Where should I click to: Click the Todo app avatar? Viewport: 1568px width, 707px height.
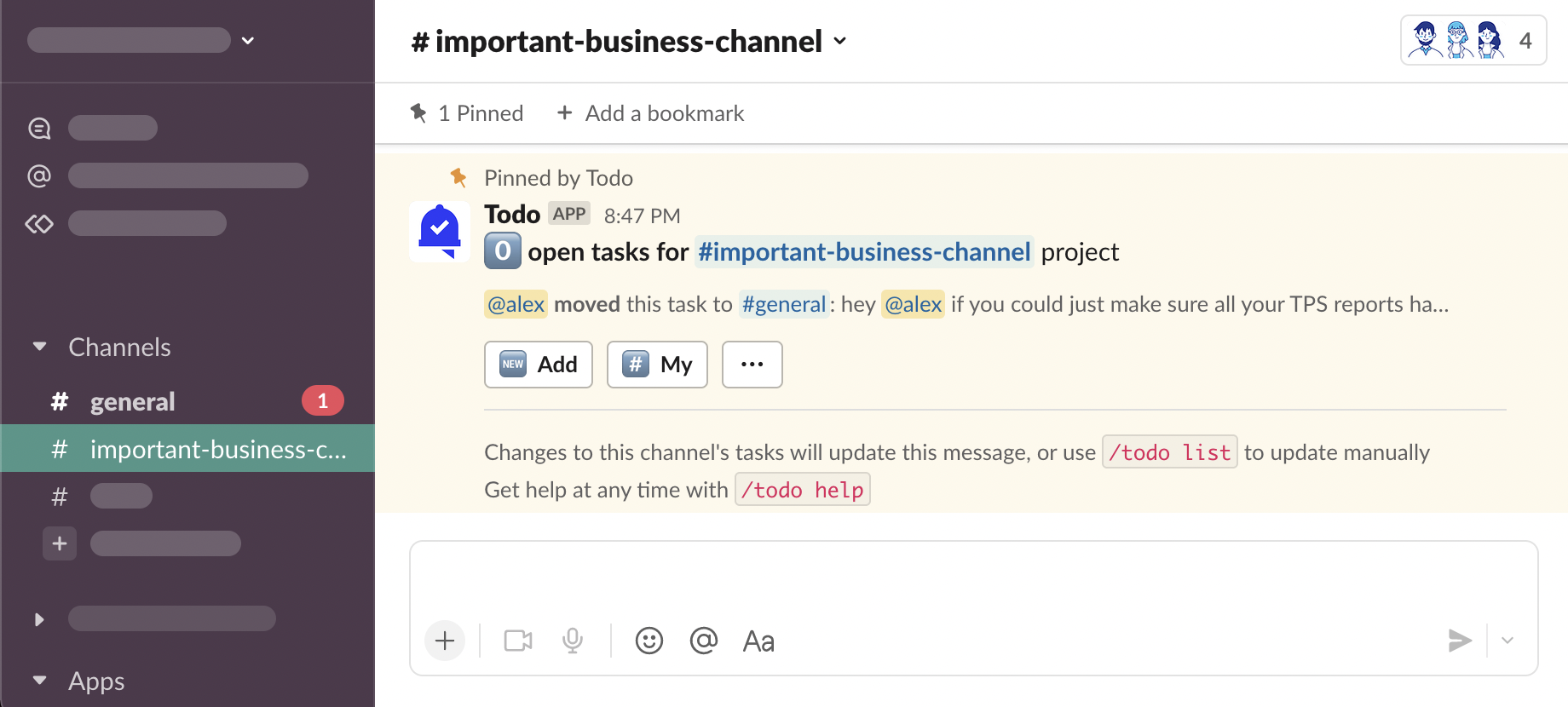click(440, 232)
